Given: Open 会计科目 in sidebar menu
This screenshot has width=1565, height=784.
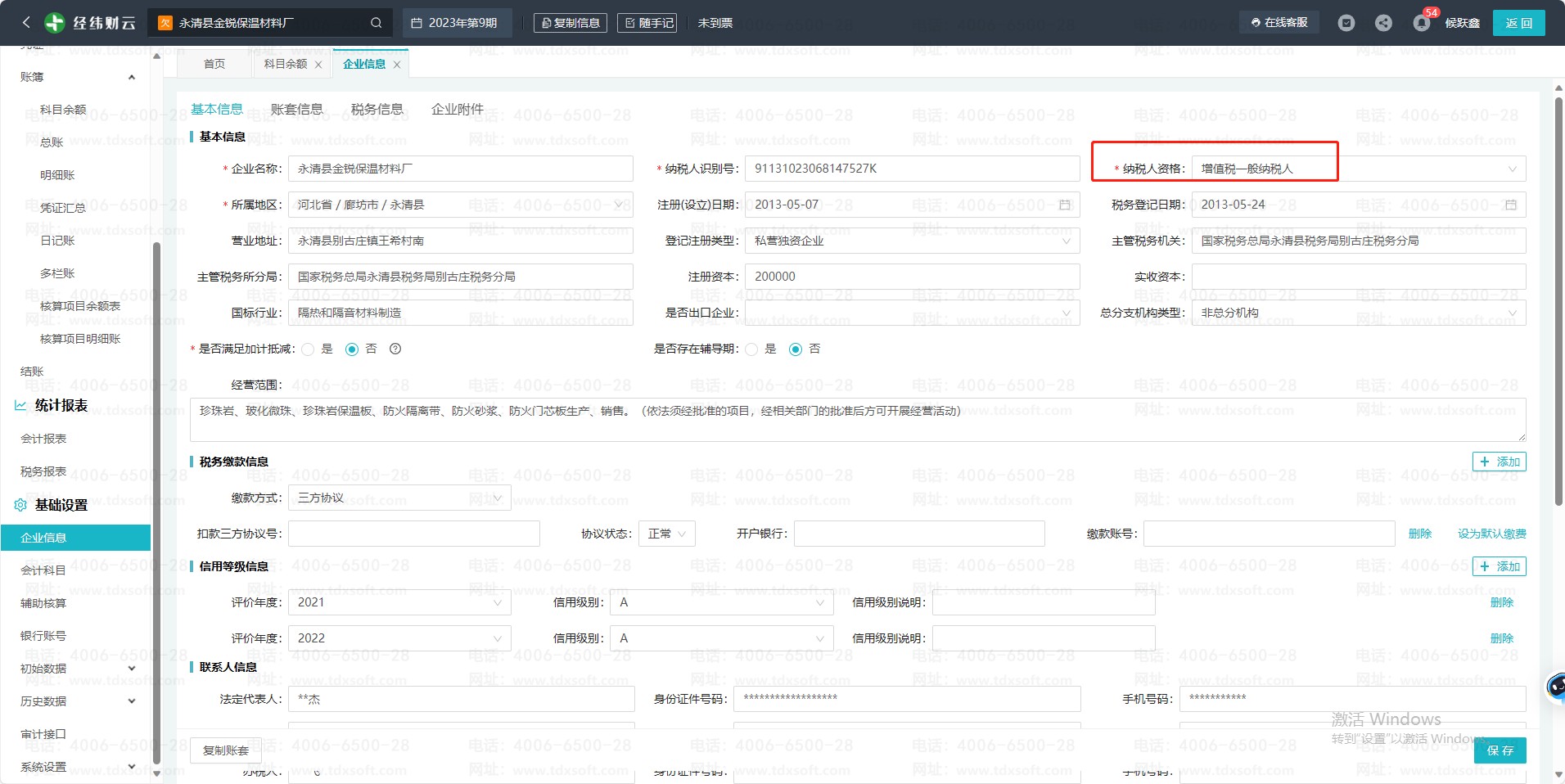Looking at the screenshot, I should pos(43,570).
